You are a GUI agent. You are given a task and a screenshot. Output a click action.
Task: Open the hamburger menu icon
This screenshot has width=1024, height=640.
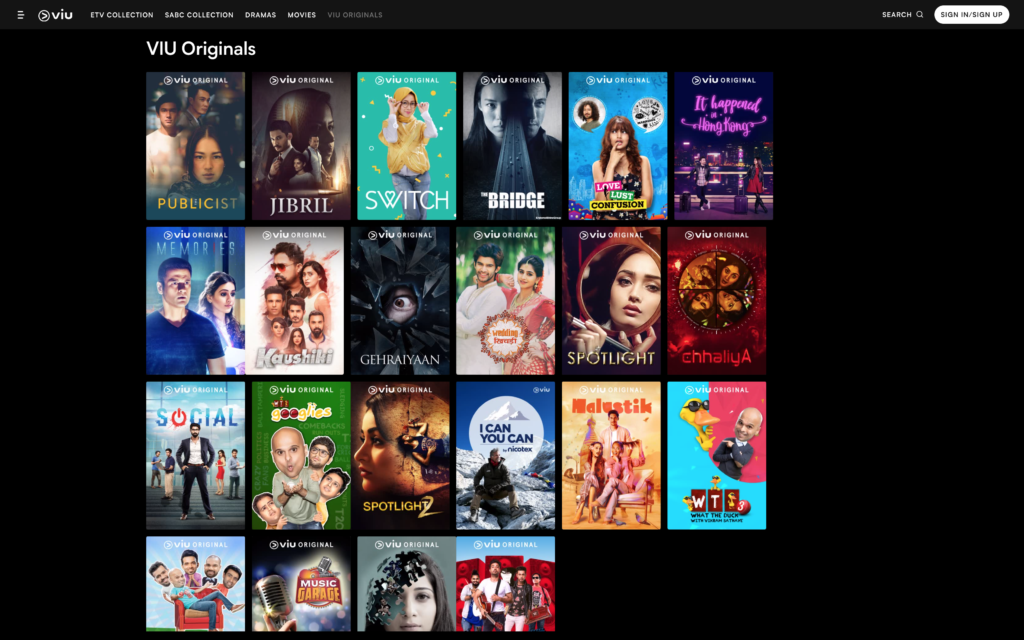pyautogui.click(x=20, y=15)
